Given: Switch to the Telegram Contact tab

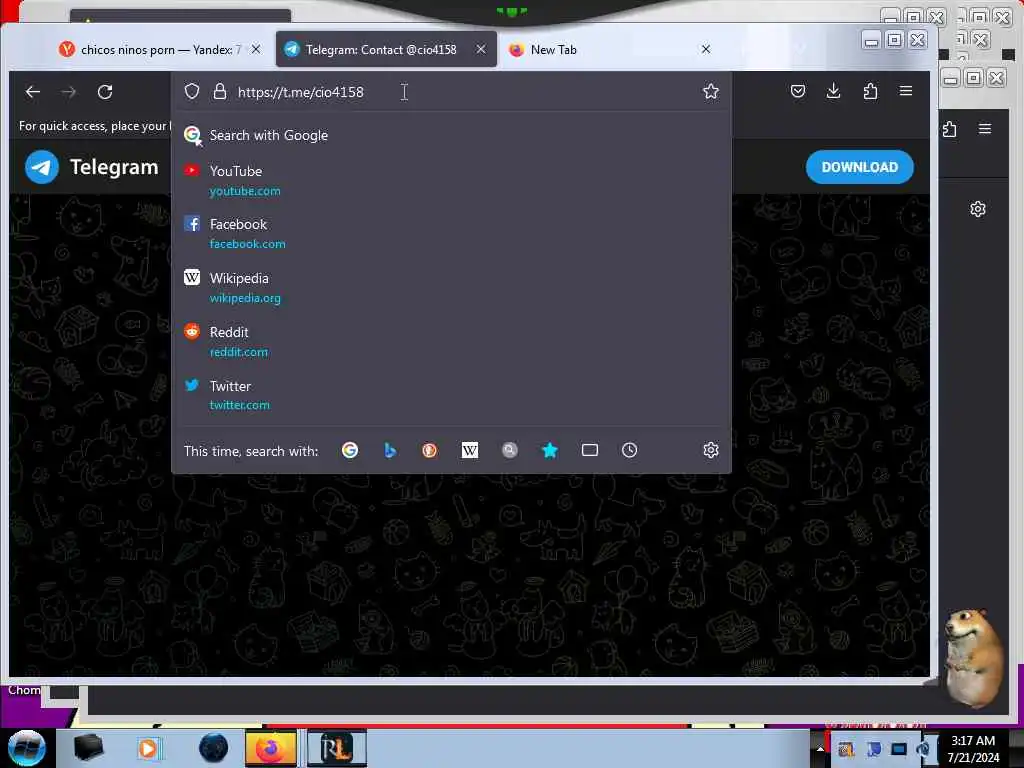Looking at the screenshot, I should (x=381, y=50).
